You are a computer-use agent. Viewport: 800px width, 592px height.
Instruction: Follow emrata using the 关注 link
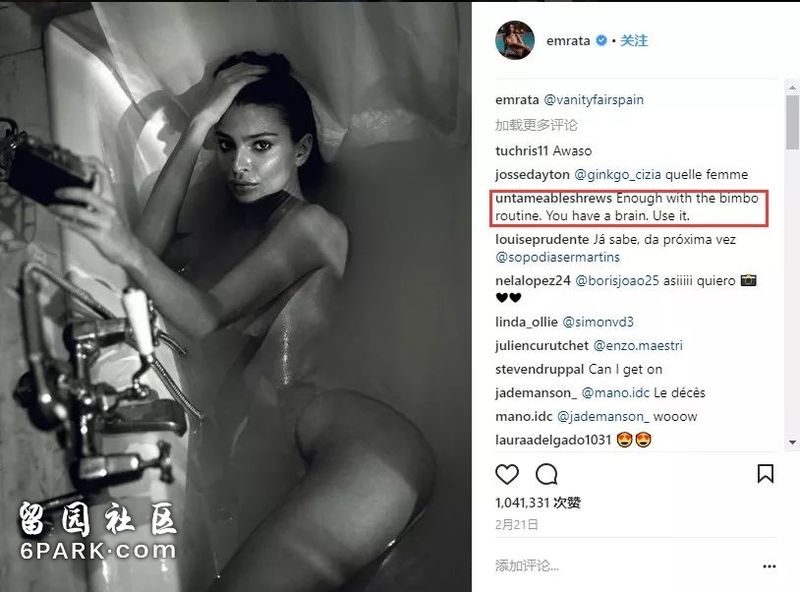(634, 40)
